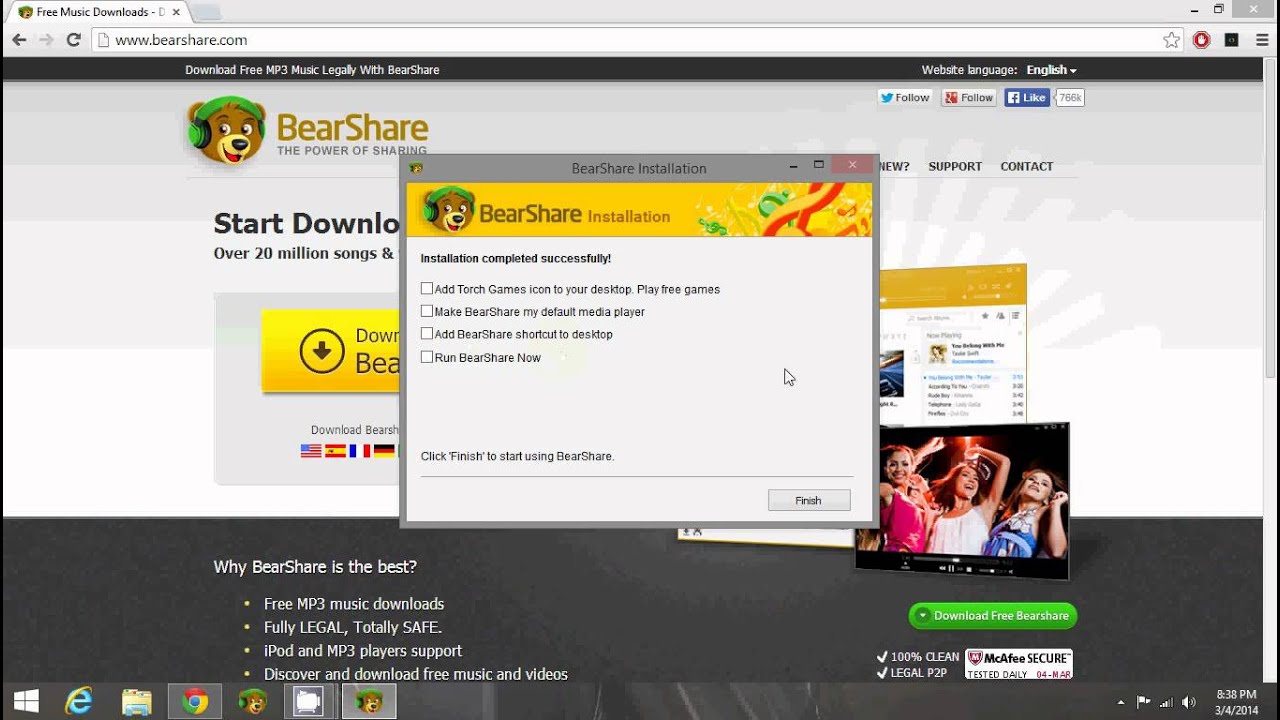This screenshot has width=1280, height=720.
Task: Click browser forward arrow
Action: 46,40
